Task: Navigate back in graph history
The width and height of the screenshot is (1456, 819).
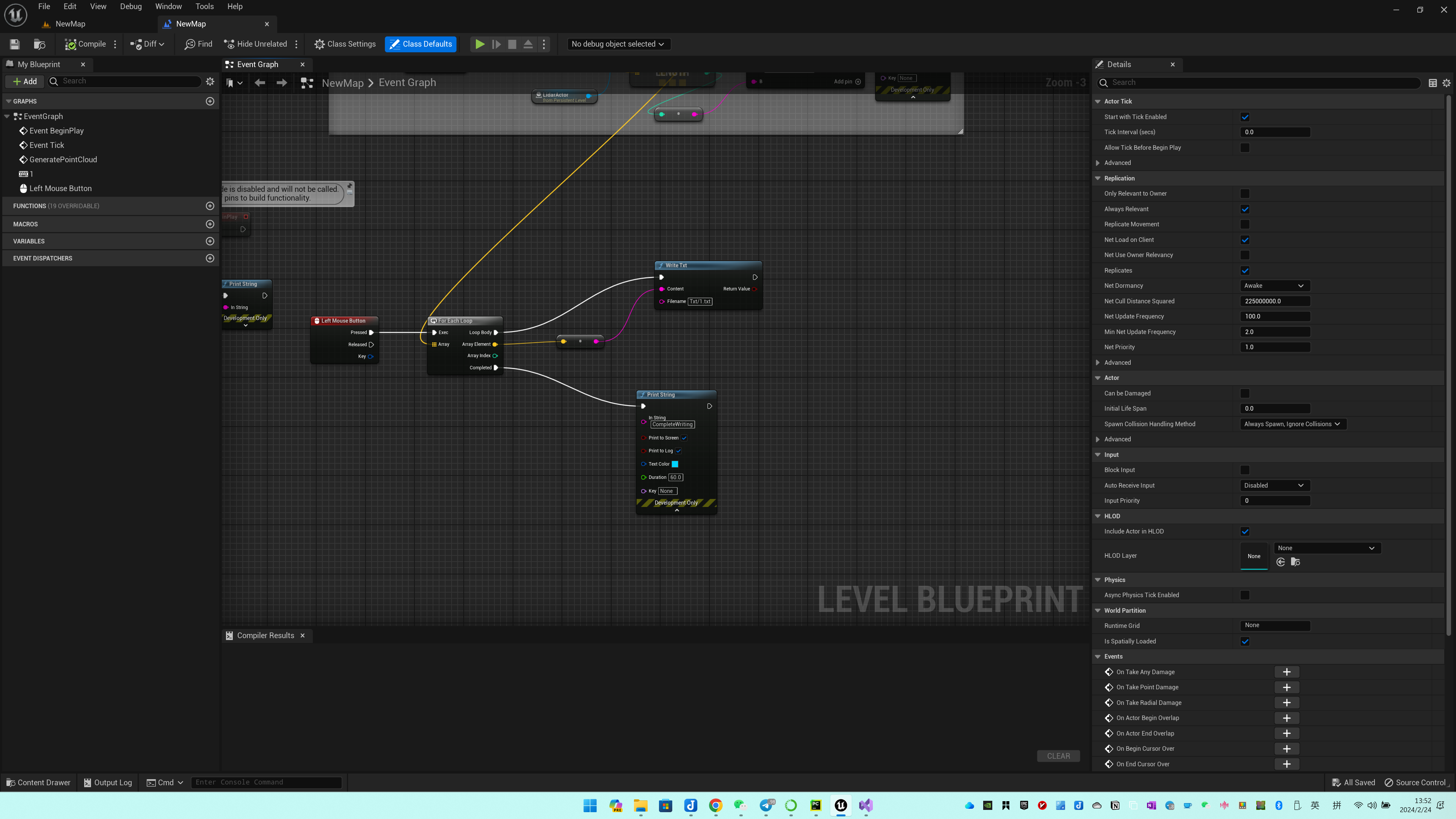Action: click(260, 83)
